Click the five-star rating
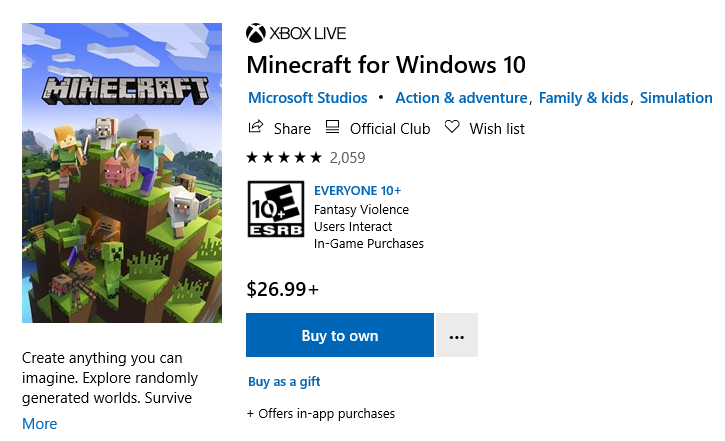The height and width of the screenshot is (441, 725). pos(284,157)
